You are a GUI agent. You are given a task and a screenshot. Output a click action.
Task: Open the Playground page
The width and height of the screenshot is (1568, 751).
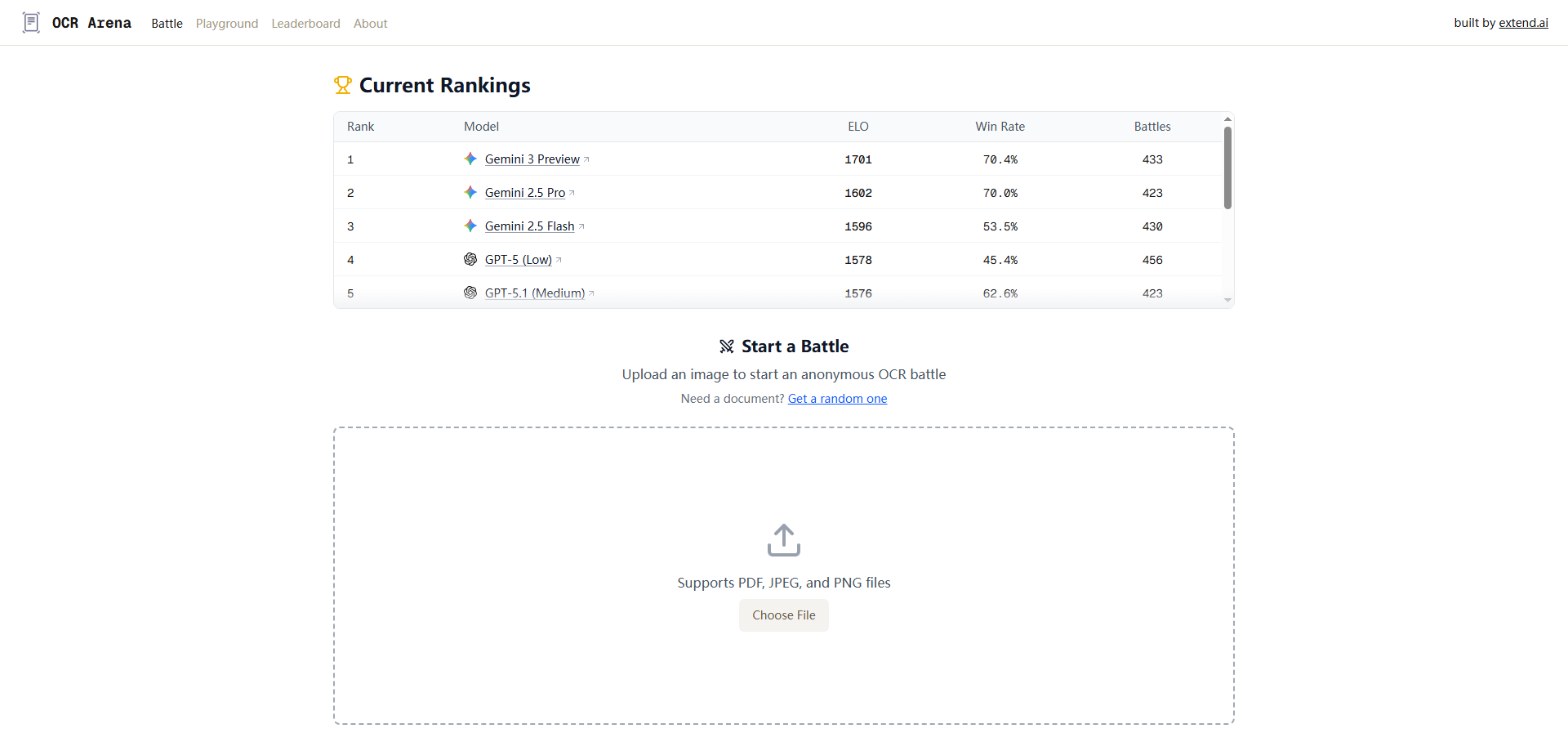click(x=226, y=23)
